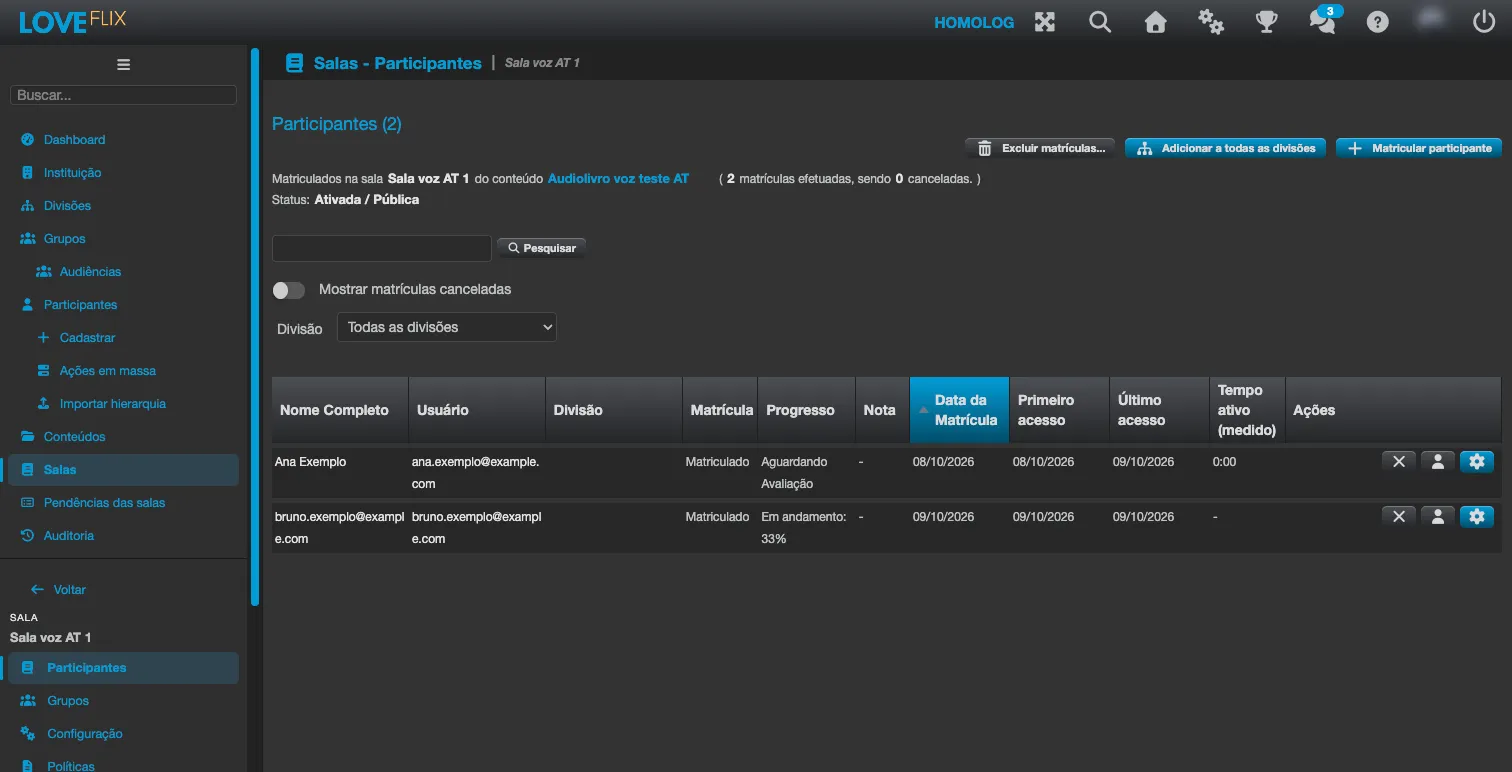Viewport: 1512px width, 772px height.
Task: Open bruno.exemplo user profile icon
Action: point(1438,516)
